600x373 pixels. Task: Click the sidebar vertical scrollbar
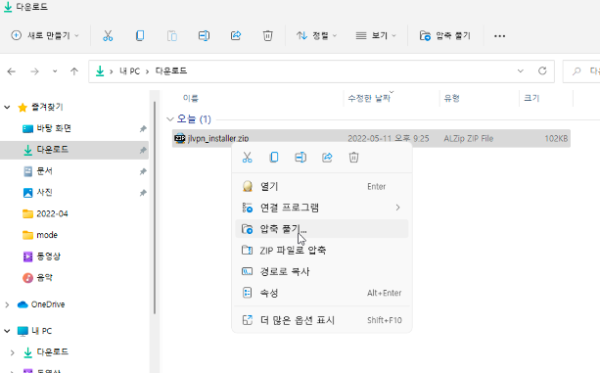tap(155, 208)
